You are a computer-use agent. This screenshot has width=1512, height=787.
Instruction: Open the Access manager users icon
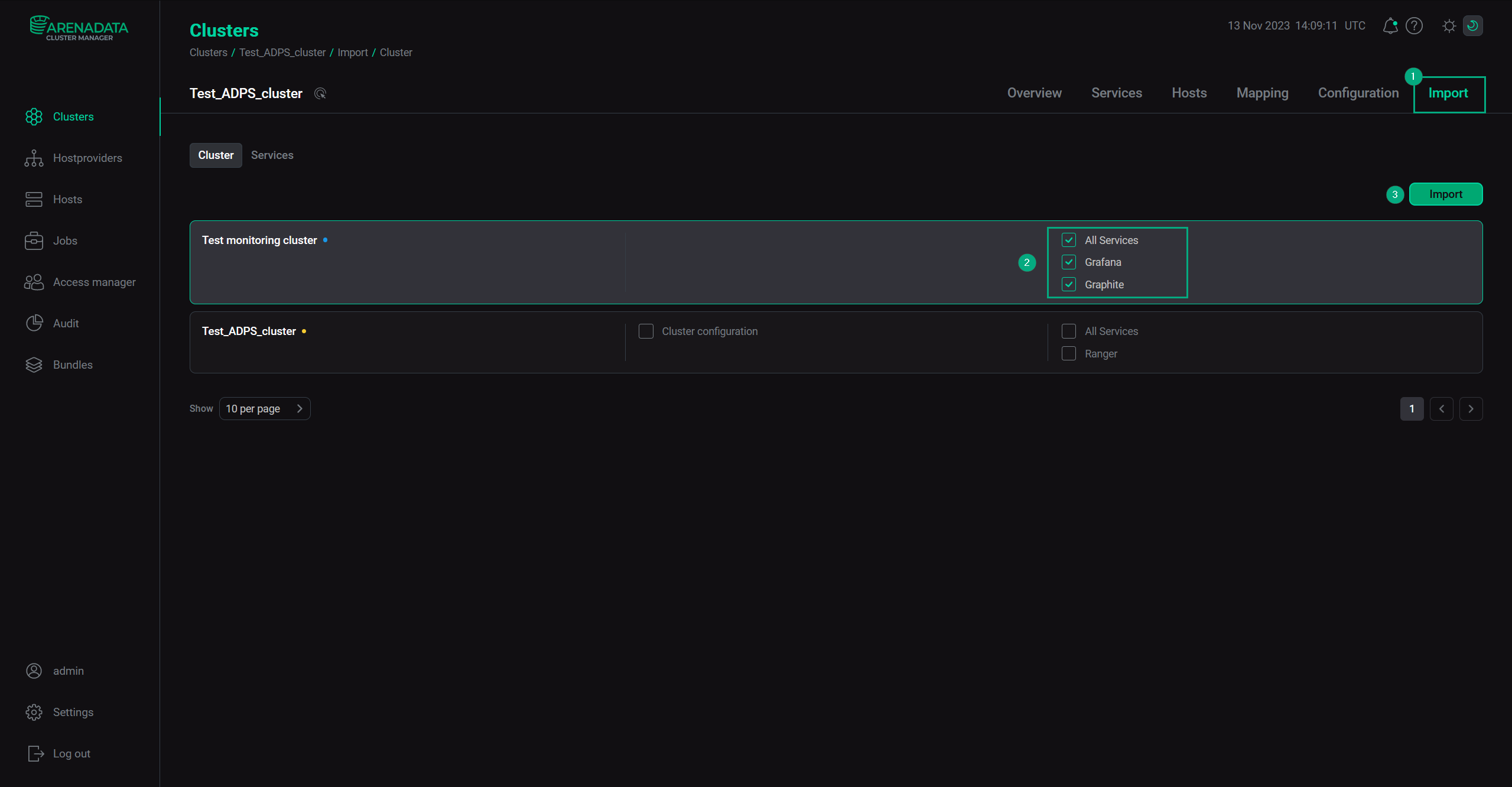tap(34, 282)
